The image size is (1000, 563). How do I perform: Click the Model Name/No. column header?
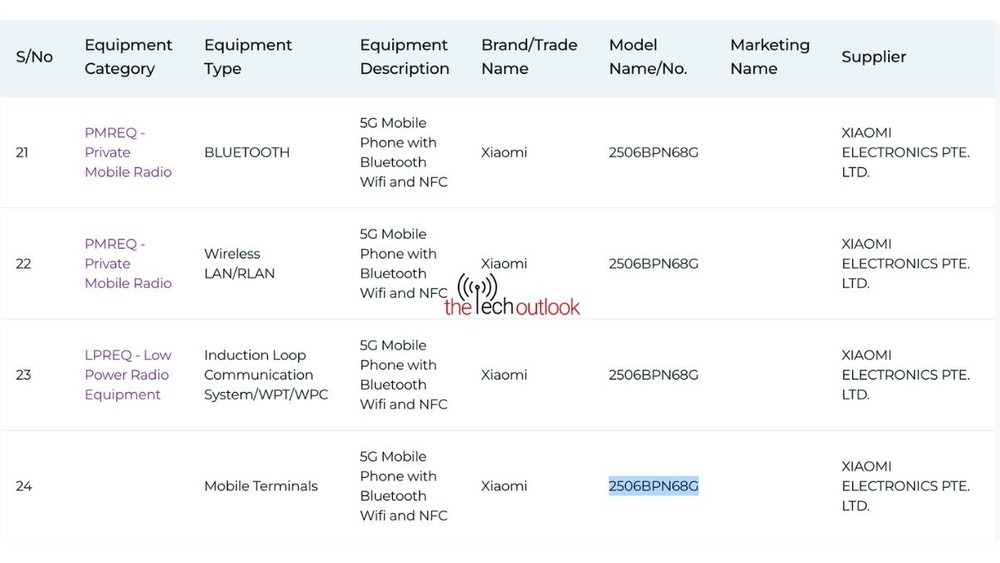click(x=648, y=57)
